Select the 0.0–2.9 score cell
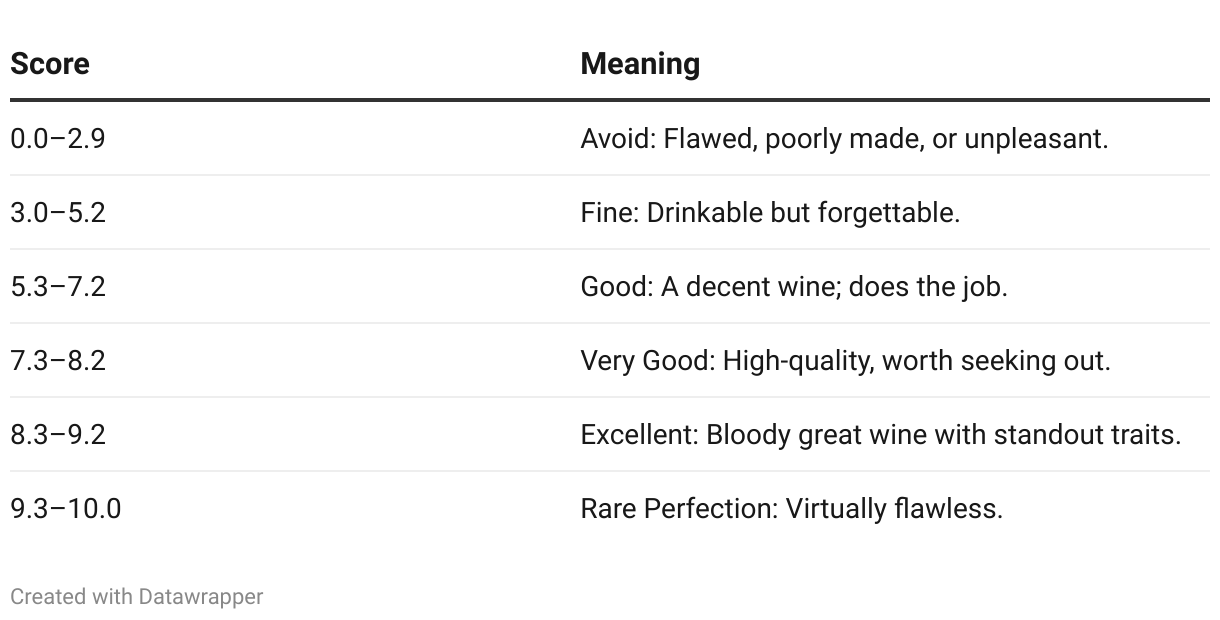Image resolution: width=1220 pixels, height=620 pixels. point(58,138)
